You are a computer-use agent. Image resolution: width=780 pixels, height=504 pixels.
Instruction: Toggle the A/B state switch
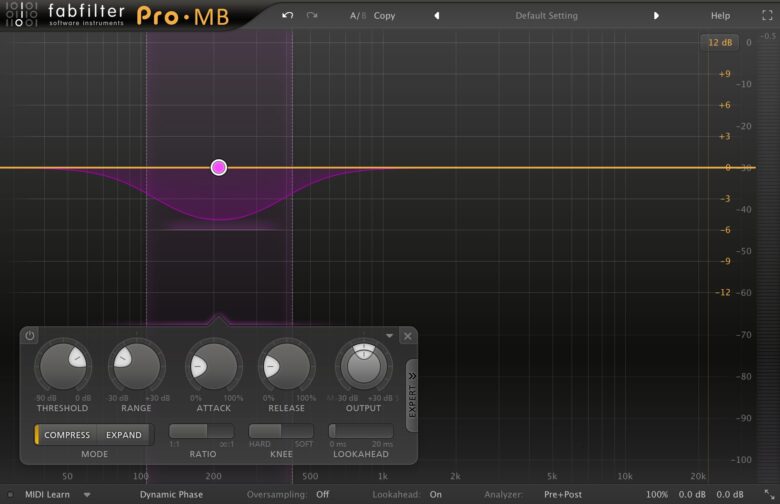358,16
